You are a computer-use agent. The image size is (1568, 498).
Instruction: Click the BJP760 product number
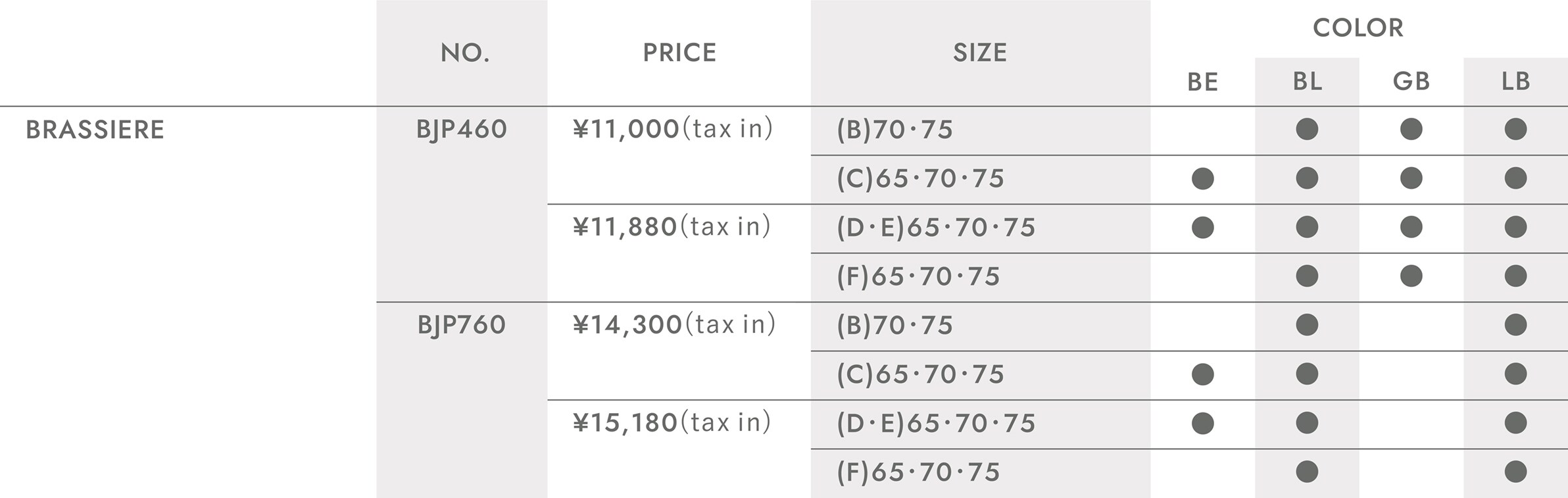click(462, 325)
